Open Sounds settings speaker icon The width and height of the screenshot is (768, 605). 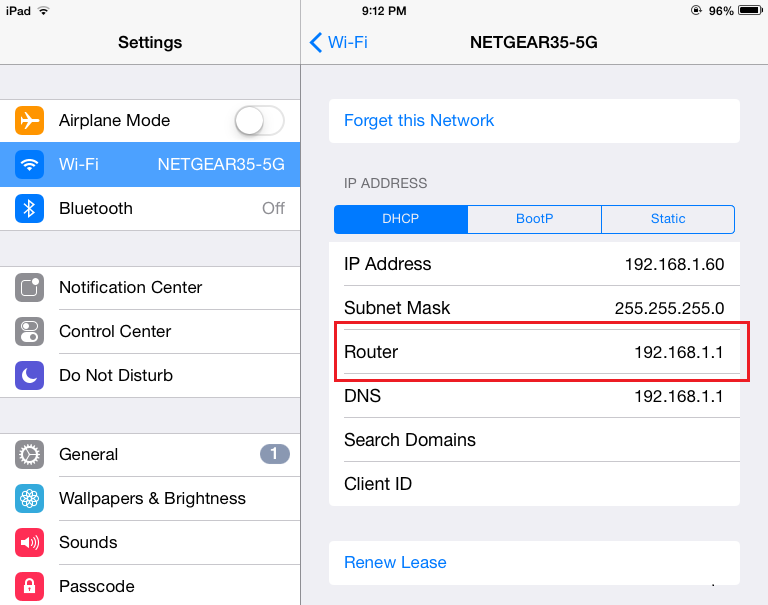pyautogui.click(x=30, y=543)
